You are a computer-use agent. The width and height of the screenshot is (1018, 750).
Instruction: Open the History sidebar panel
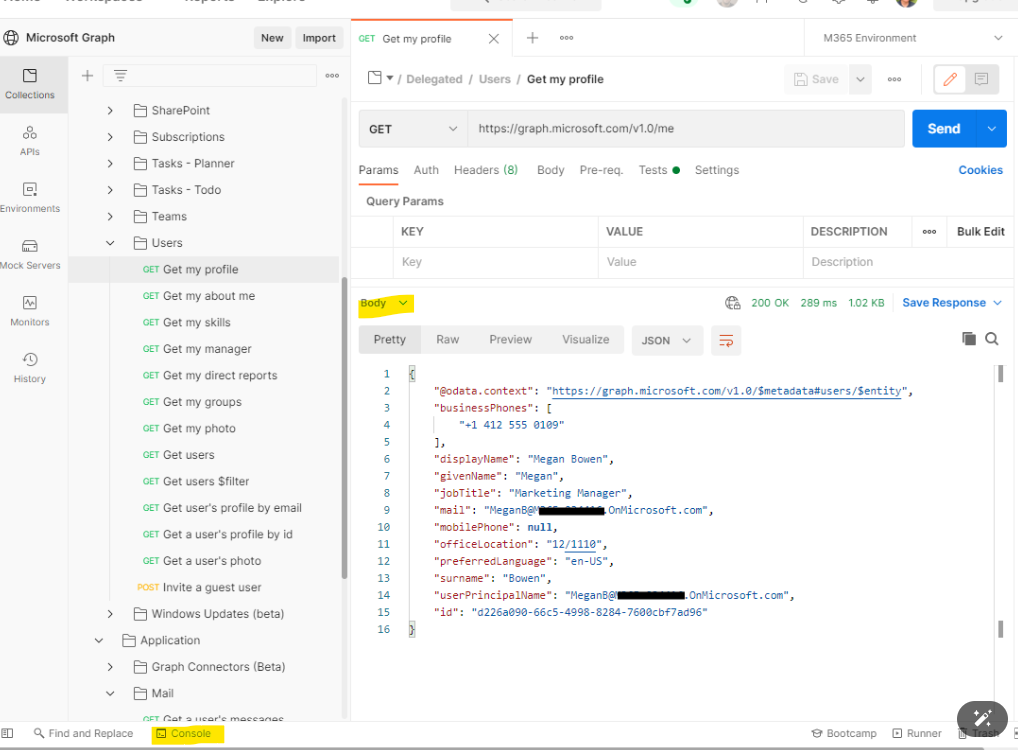pos(30,368)
